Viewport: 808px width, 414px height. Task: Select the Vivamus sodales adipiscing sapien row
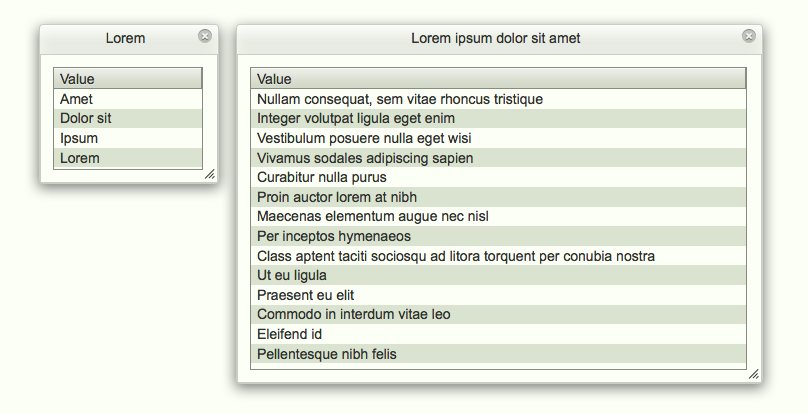click(498, 158)
